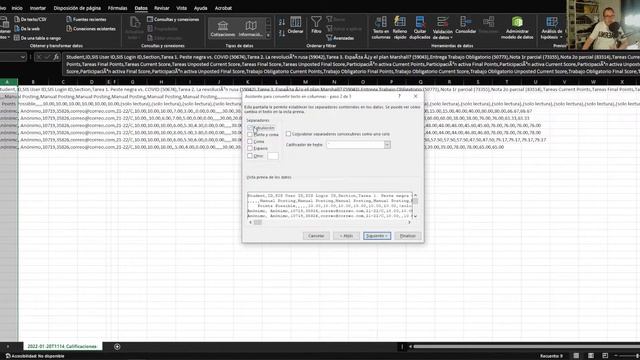This screenshot has height=360, width=640.
Task: Toggle Considerar separadores consecutivos como uno solo
Action: 288,134
